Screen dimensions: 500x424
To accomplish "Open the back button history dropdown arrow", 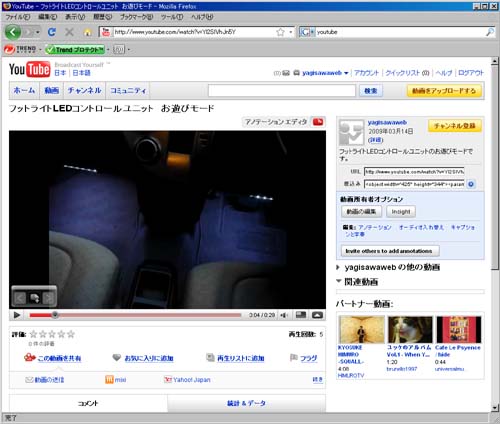I will tap(38, 32).
